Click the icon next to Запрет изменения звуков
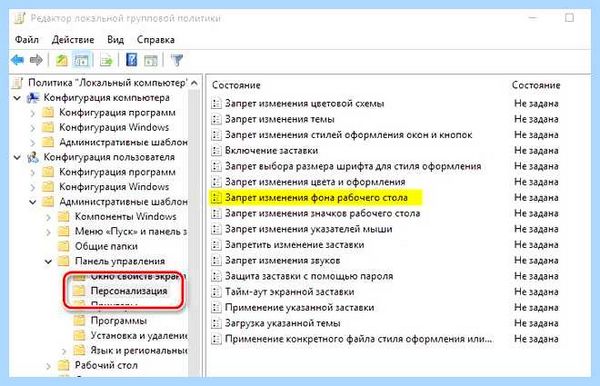Image resolution: width=600 pixels, height=386 pixels. 216,261
